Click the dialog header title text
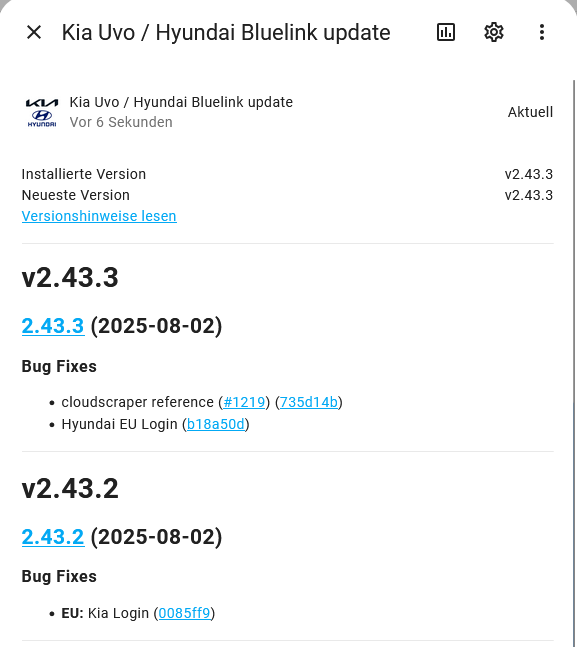The width and height of the screenshot is (577, 647). pos(226,33)
